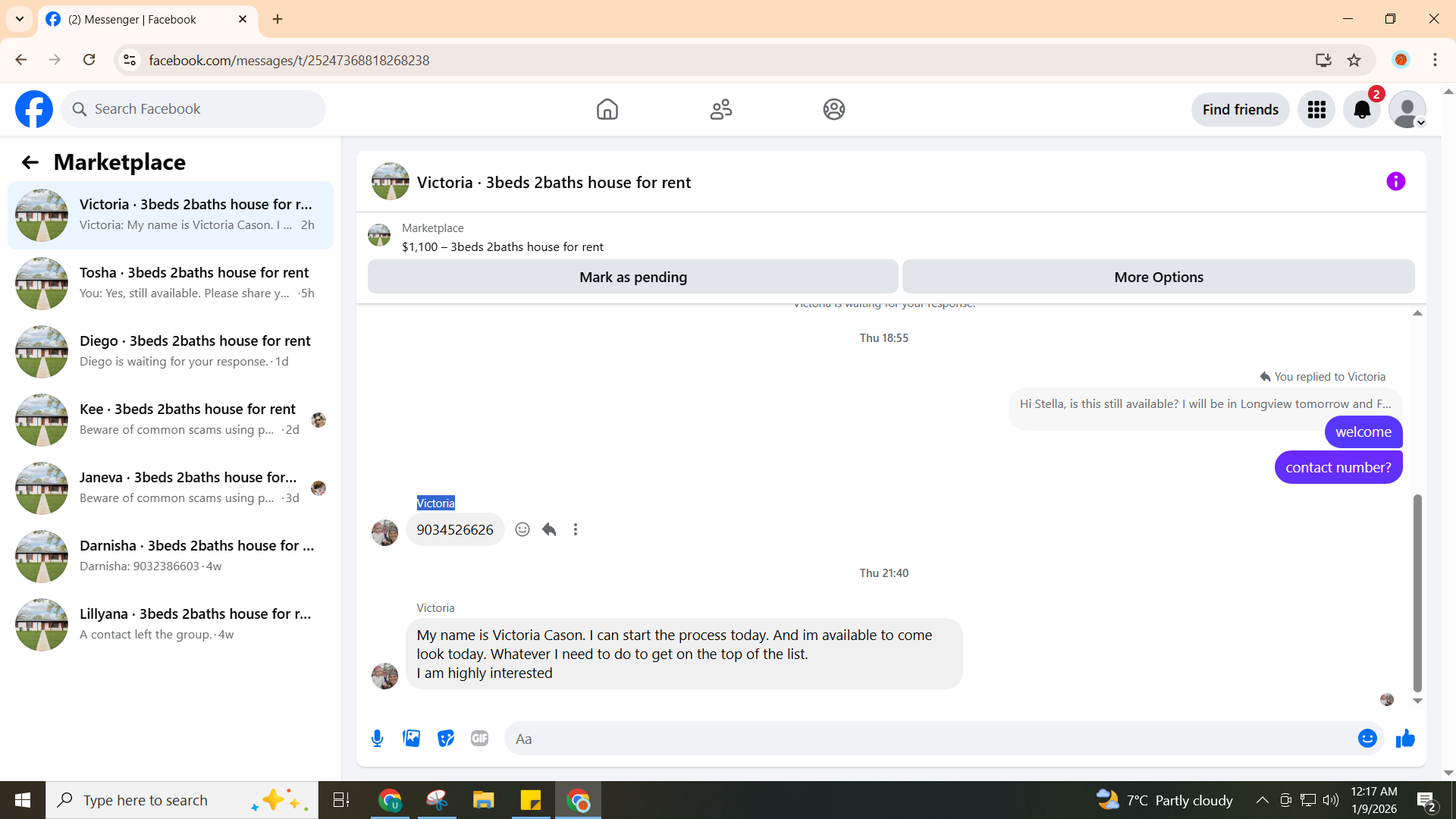1456x819 pixels.
Task: View site information icon
Action: coord(130,60)
